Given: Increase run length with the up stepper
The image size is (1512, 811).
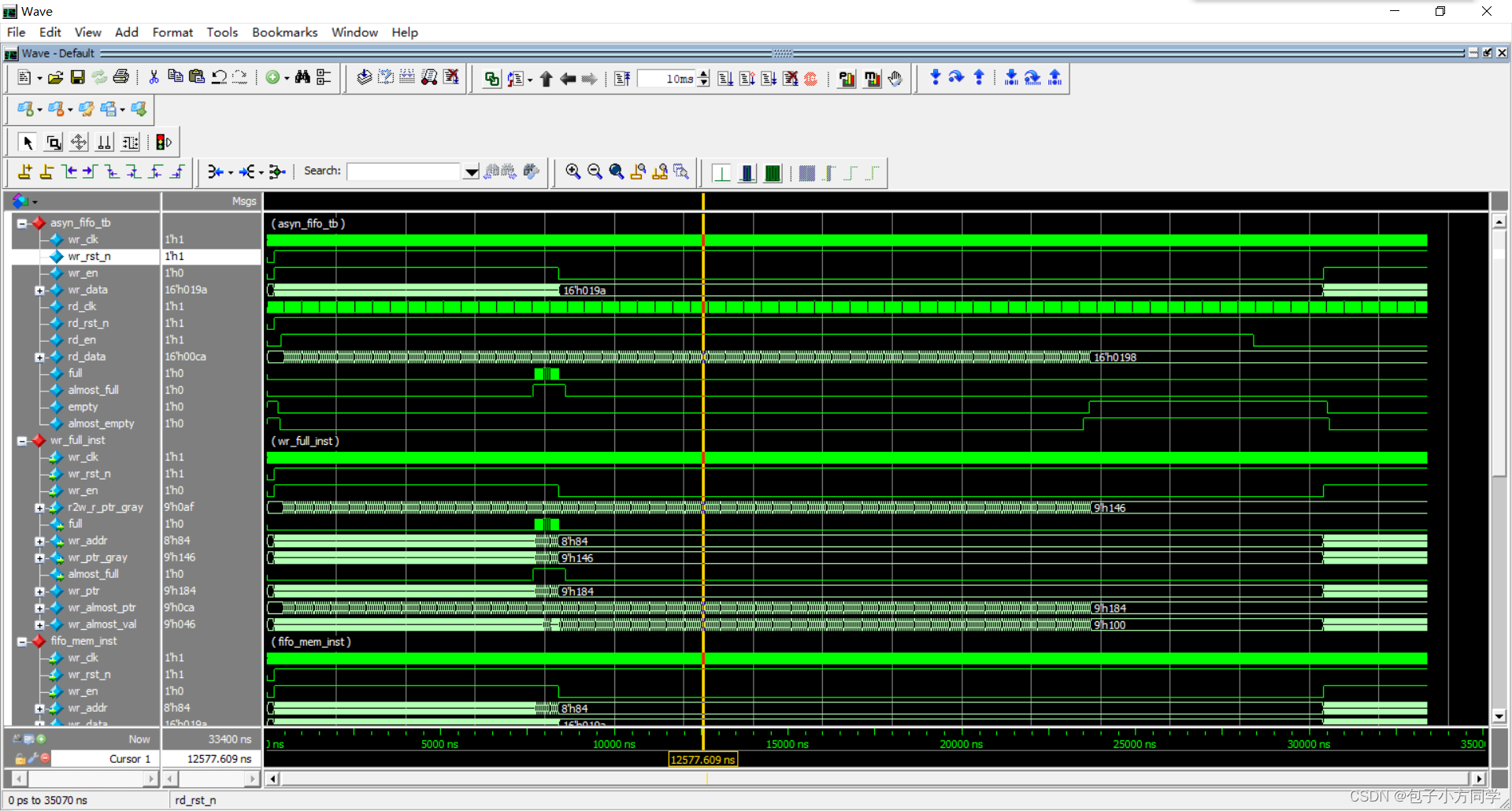Looking at the screenshot, I should click(x=703, y=74).
